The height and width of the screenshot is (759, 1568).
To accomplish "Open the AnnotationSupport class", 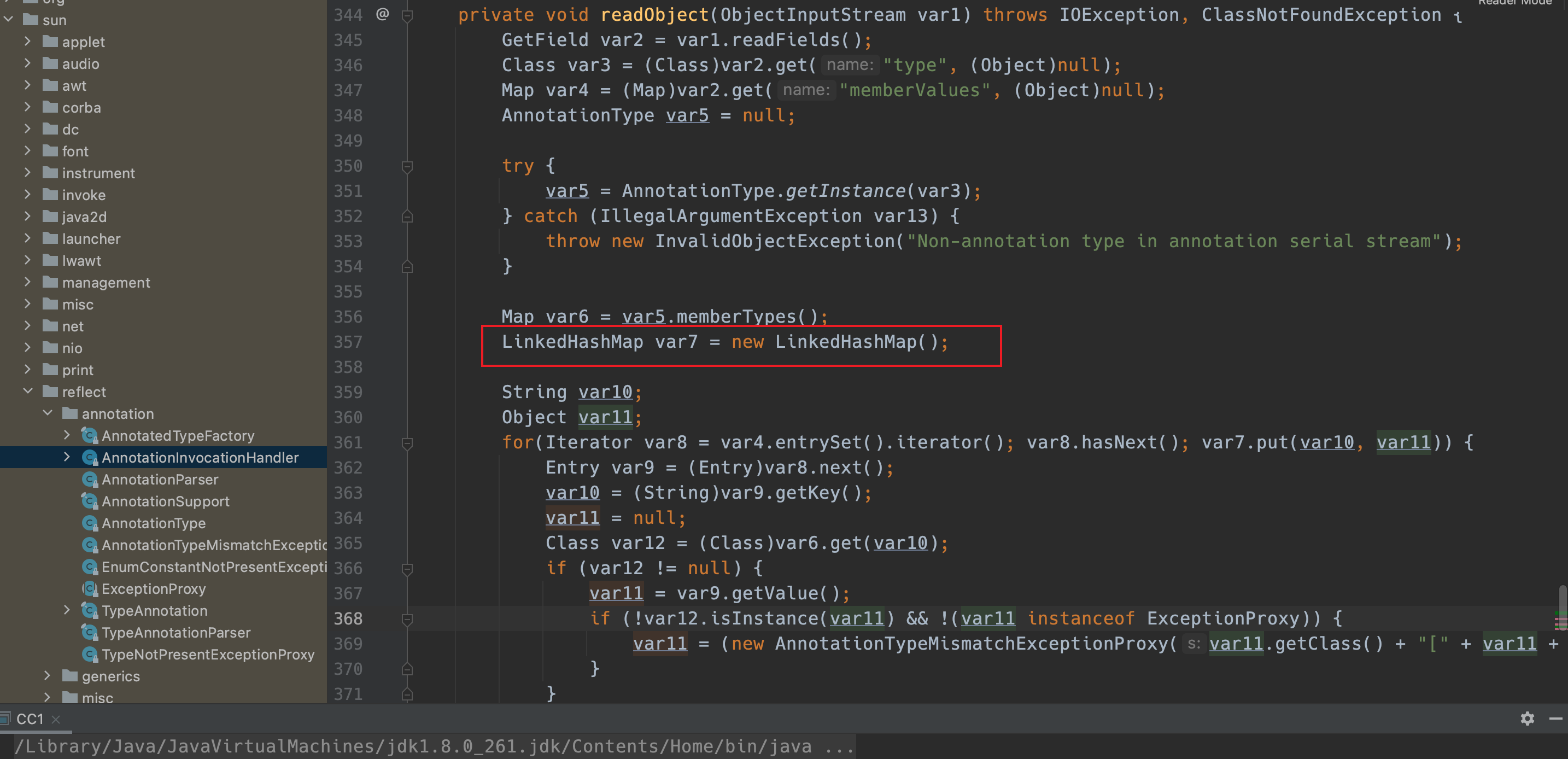I will pos(165,501).
